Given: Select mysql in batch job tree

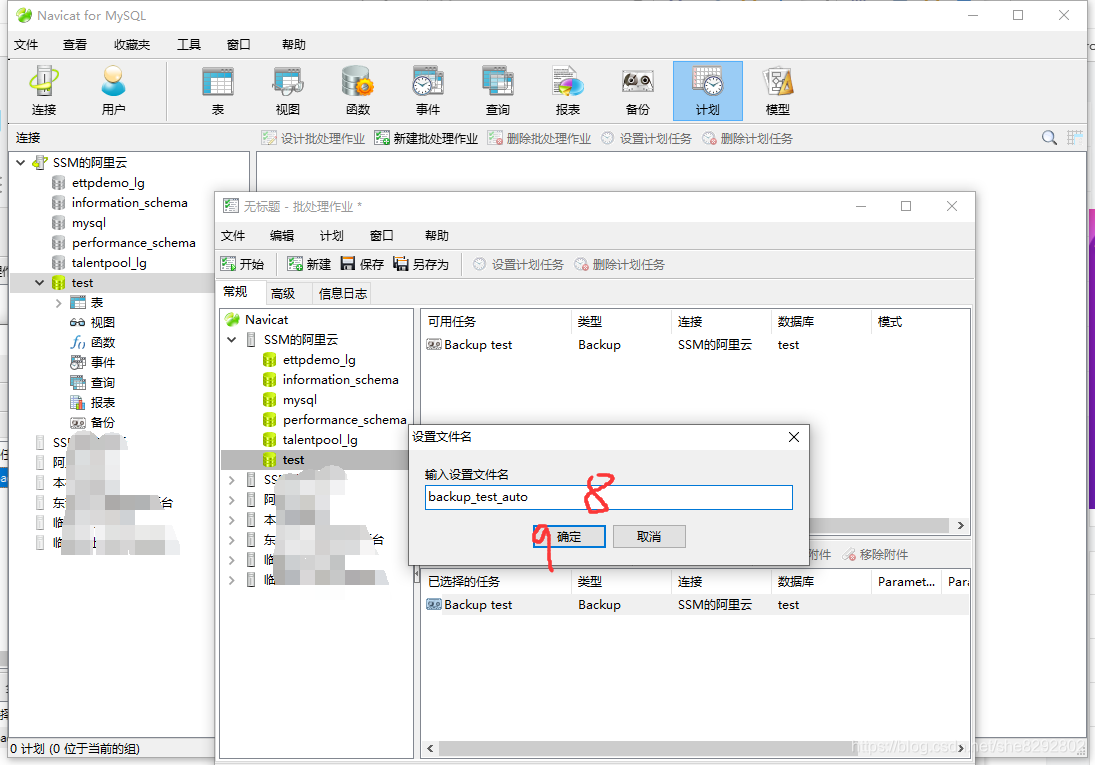Looking at the screenshot, I should coord(300,400).
